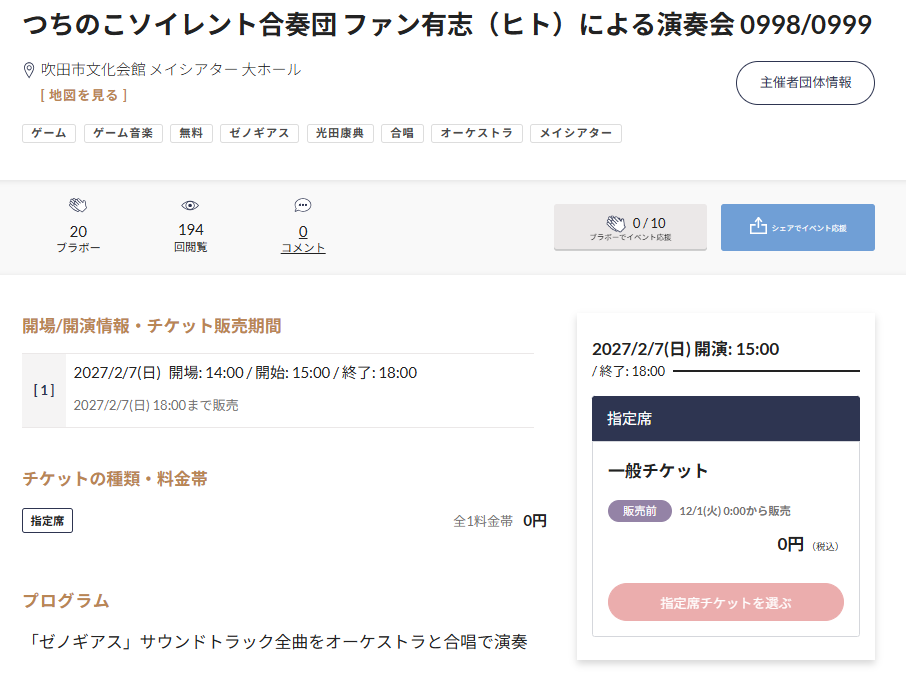Open the 地図を見る map link
The height and width of the screenshot is (692, 906).
click(x=84, y=95)
